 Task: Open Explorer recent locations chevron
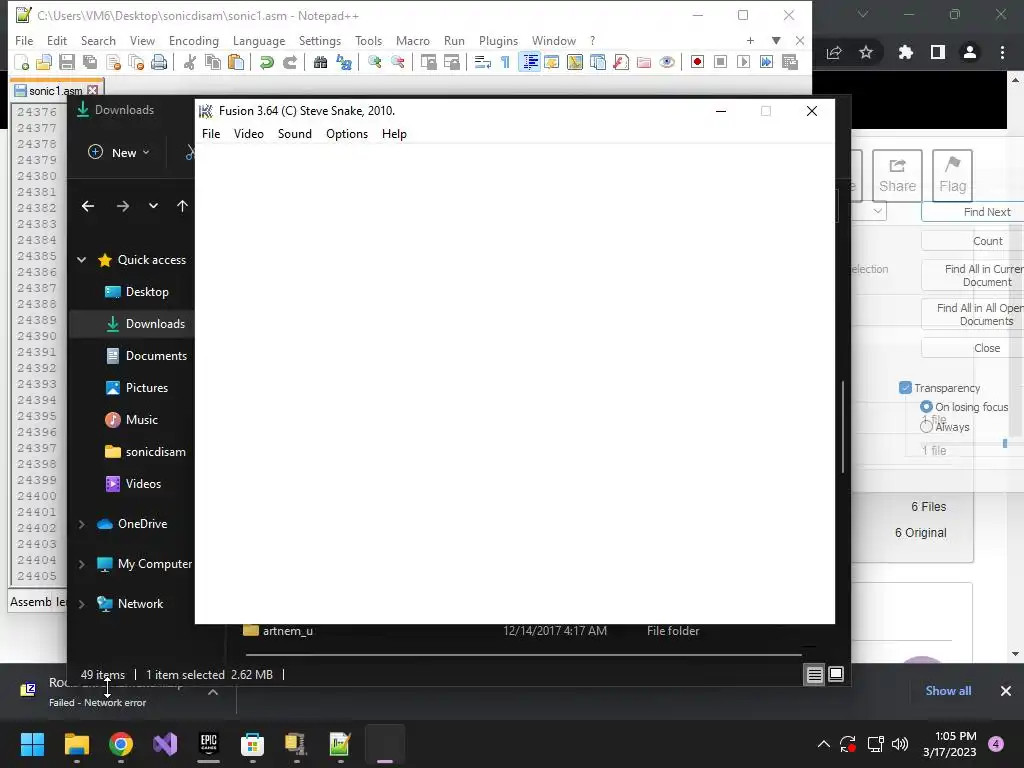pos(153,206)
